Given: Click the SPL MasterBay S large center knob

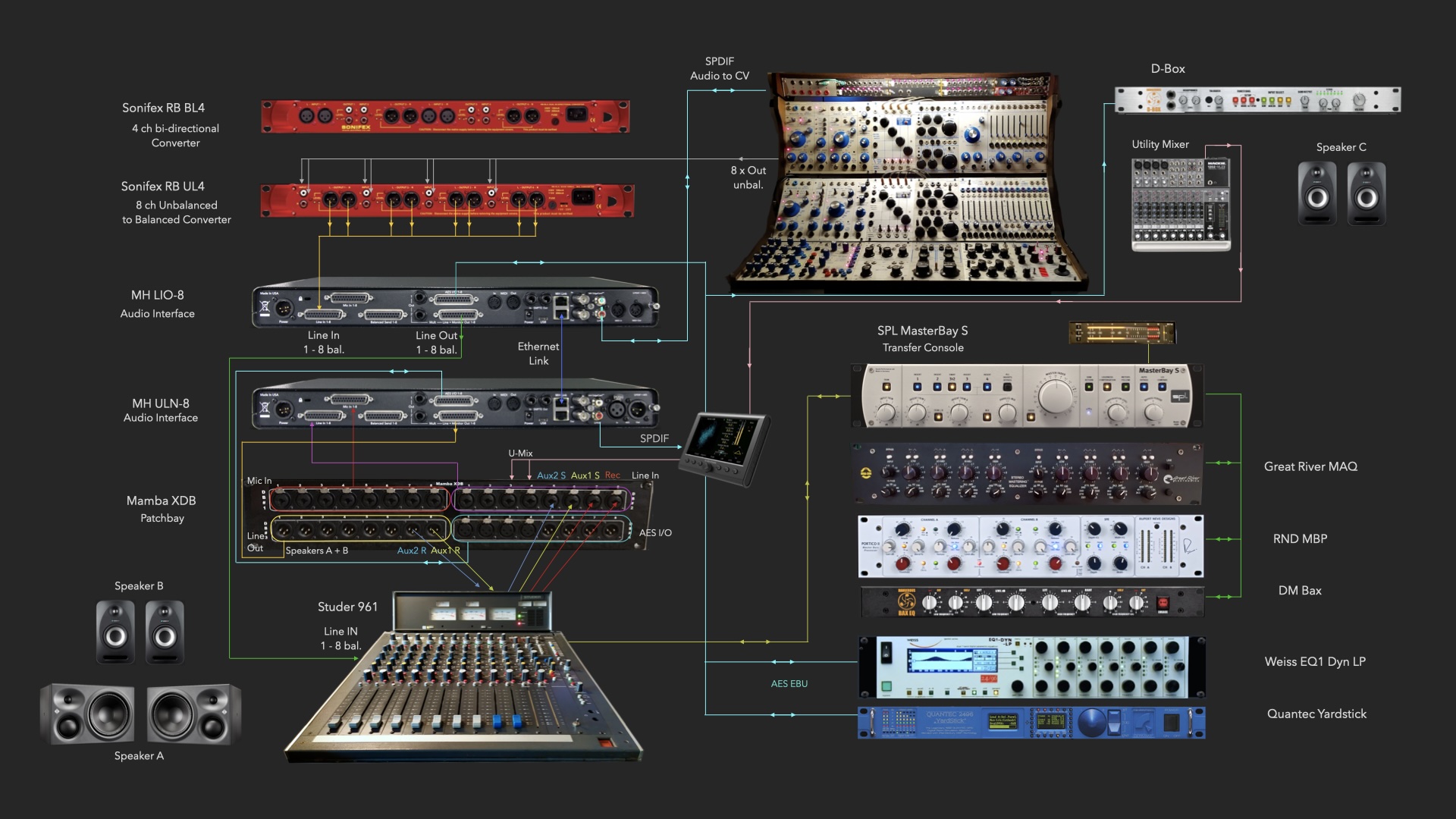Looking at the screenshot, I should coord(1056,397).
